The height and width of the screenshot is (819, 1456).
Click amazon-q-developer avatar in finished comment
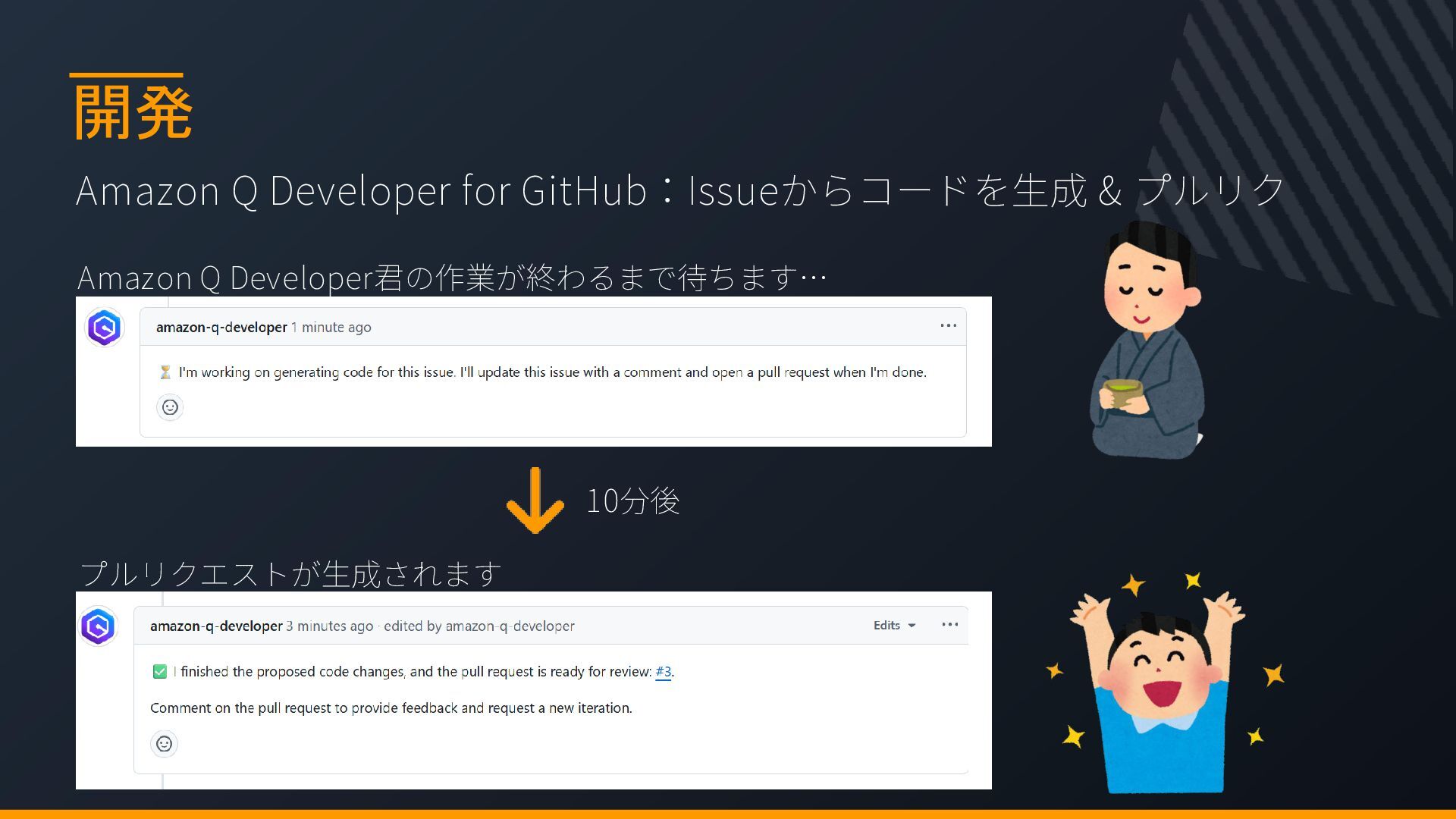[x=99, y=626]
